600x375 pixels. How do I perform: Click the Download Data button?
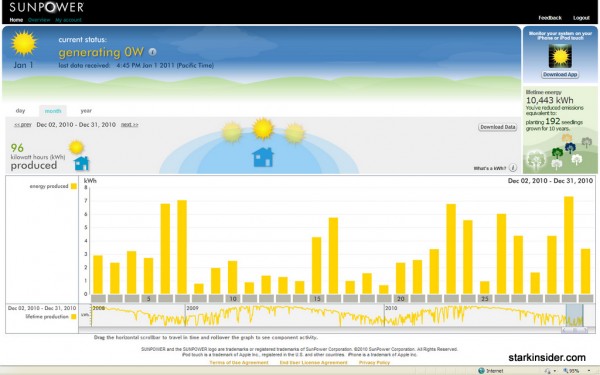tap(497, 127)
